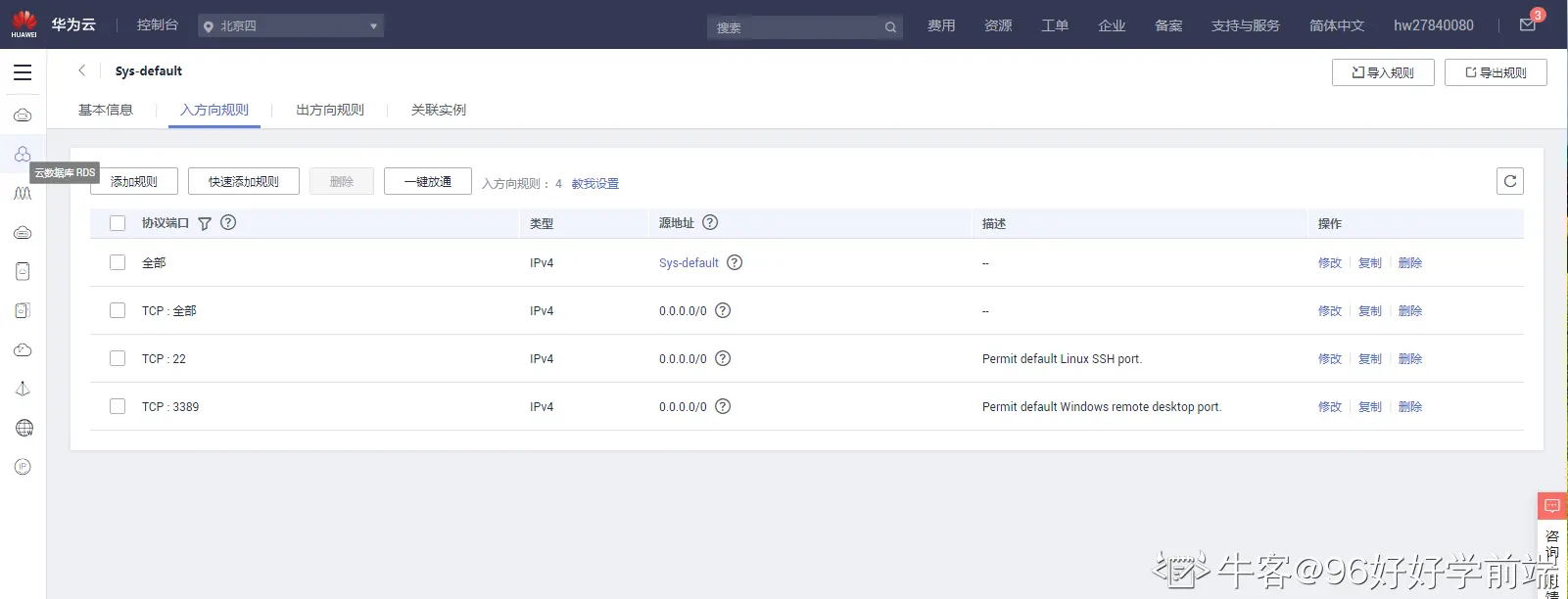This screenshot has height=599, width=1568.
Task: Click the globe icon in sidebar
Action: click(x=24, y=428)
